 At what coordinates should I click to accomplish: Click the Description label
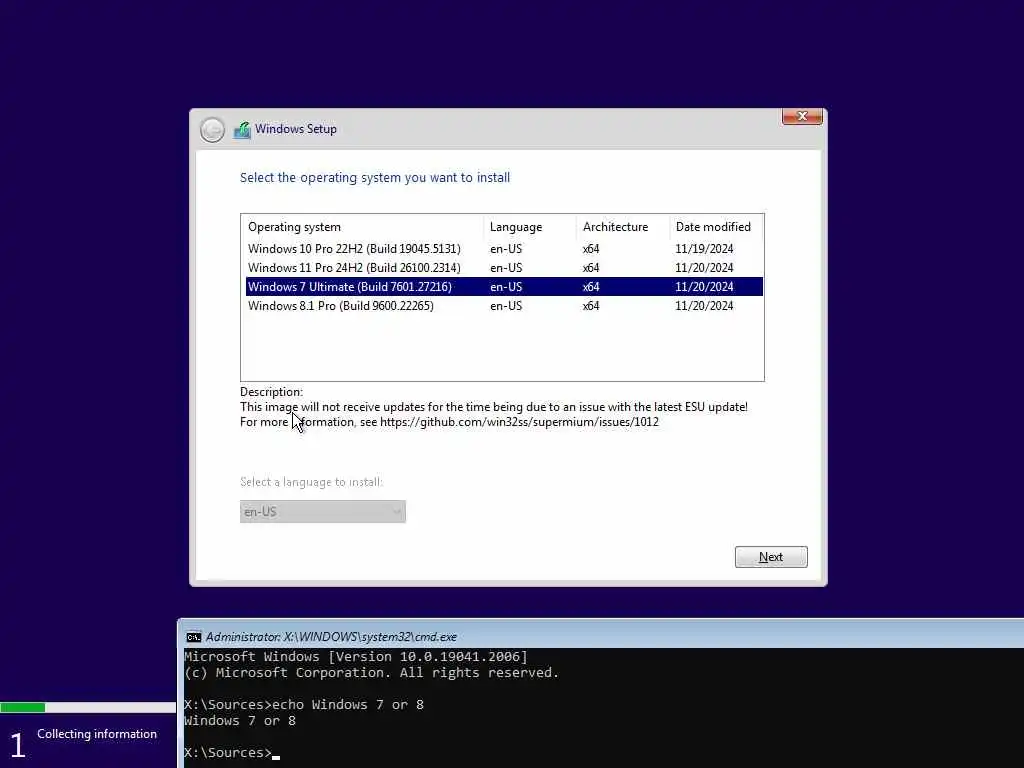pos(271,392)
